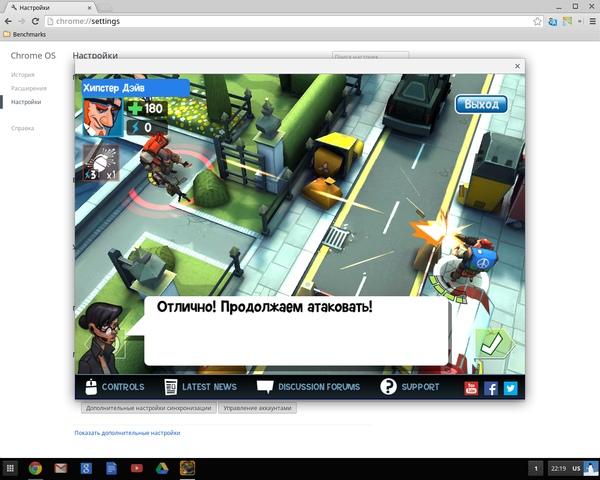Bookmark this page with the star icon

(537, 21)
